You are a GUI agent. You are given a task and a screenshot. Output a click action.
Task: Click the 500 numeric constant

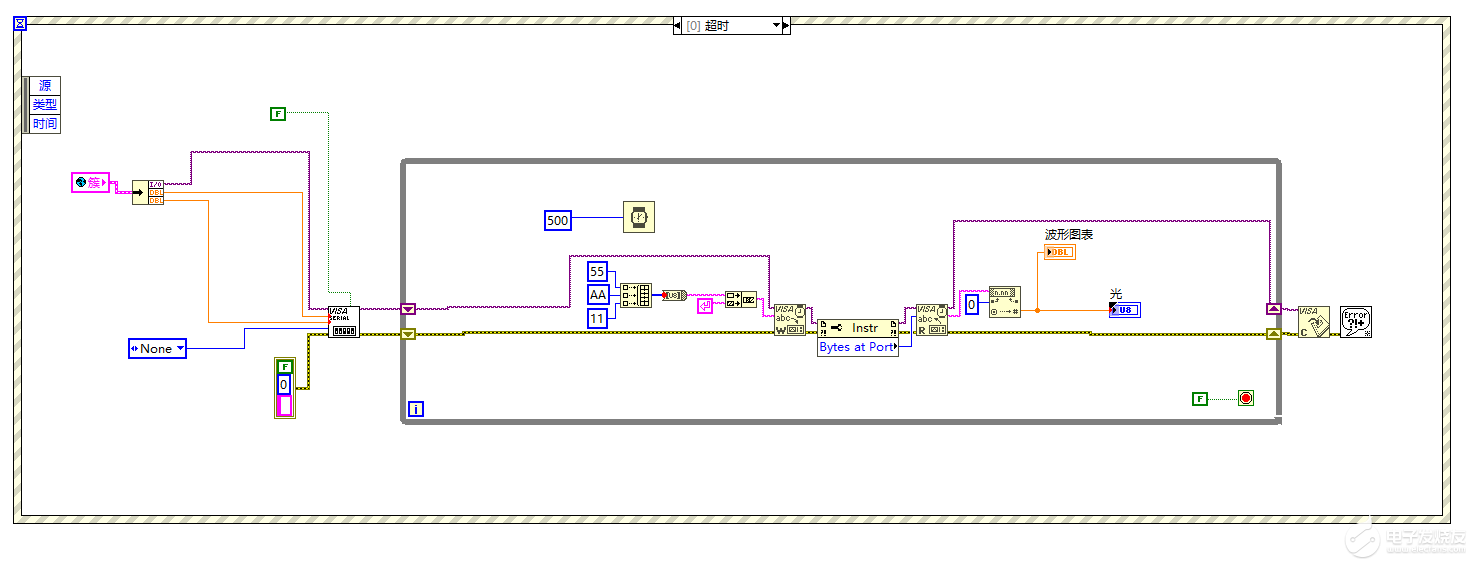coord(557,220)
